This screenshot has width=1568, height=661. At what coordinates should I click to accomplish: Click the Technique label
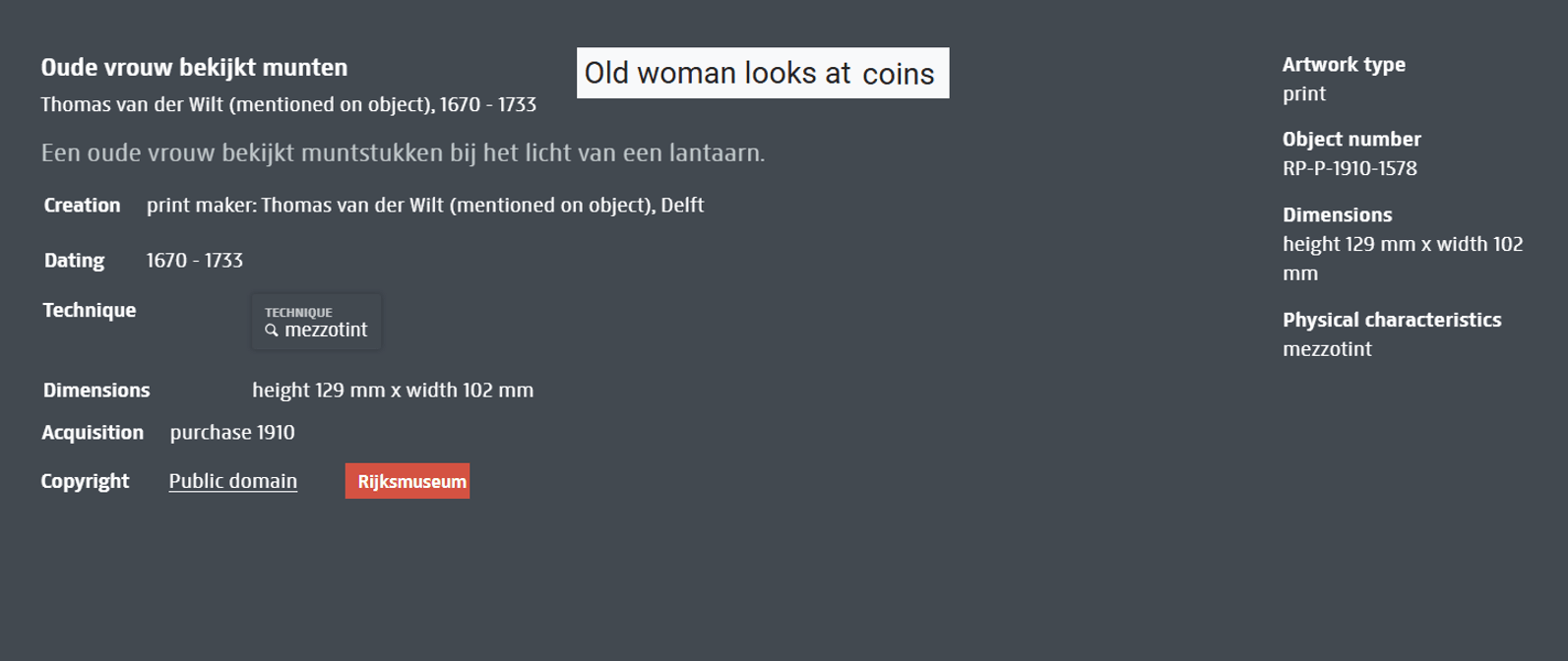pos(90,310)
